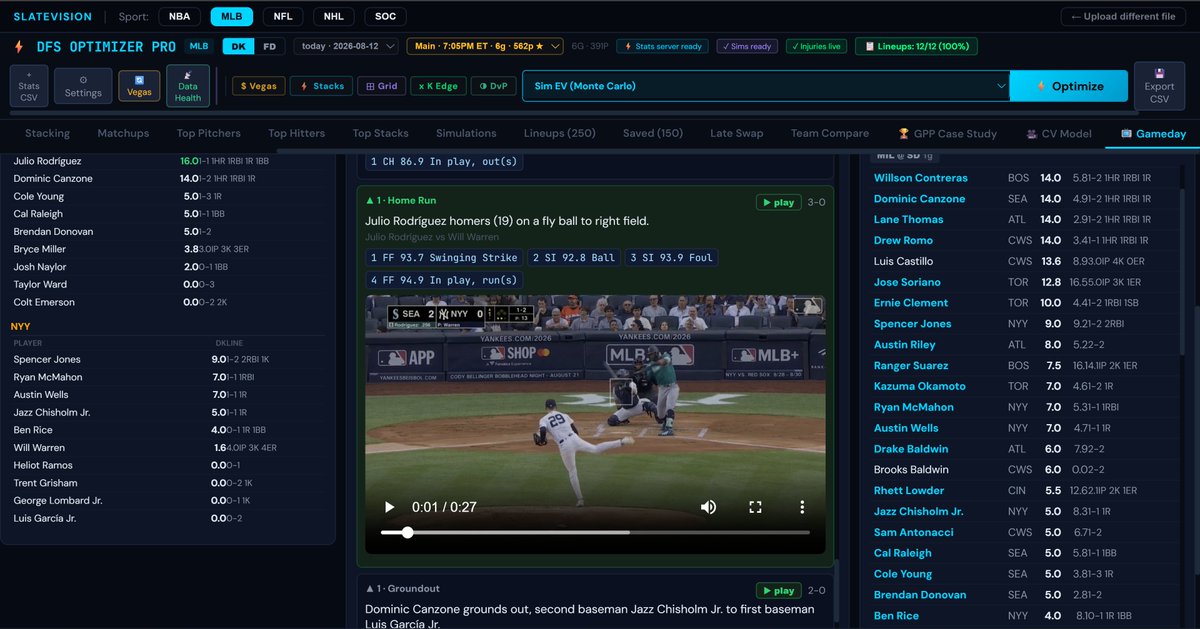Open the Gameday tab
The height and width of the screenshot is (629, 1200).
point(1153,133)
